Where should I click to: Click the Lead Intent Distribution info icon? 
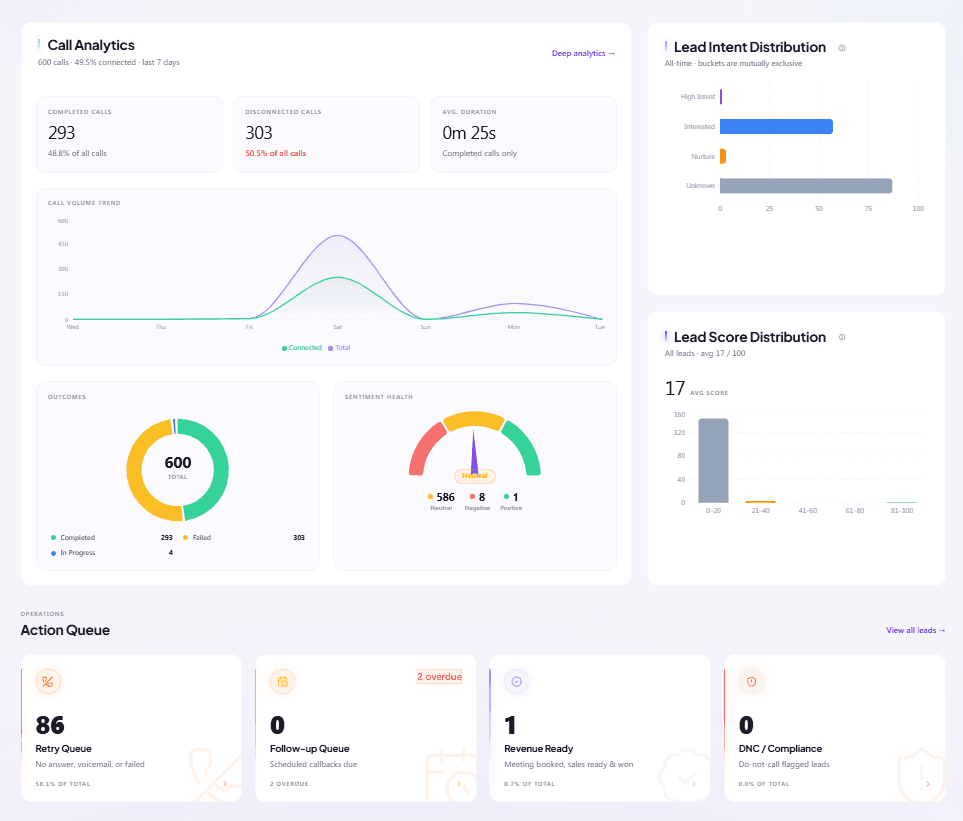[842, 48]
